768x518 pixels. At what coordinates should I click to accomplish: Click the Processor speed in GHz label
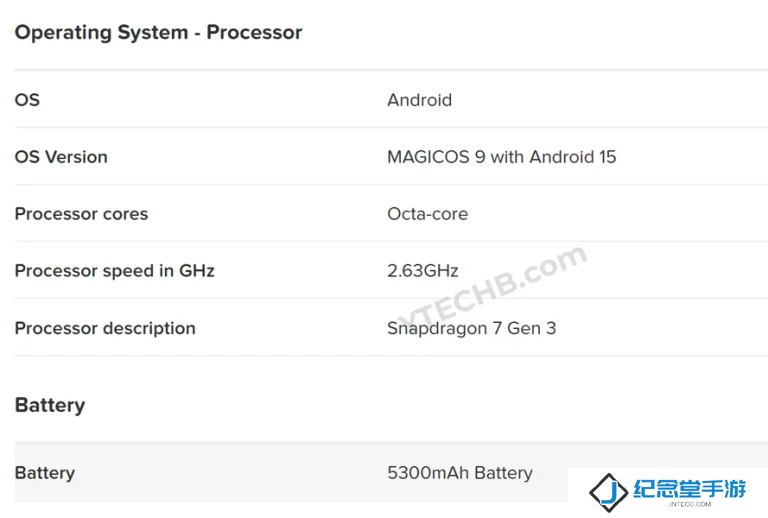pos(115,271)
